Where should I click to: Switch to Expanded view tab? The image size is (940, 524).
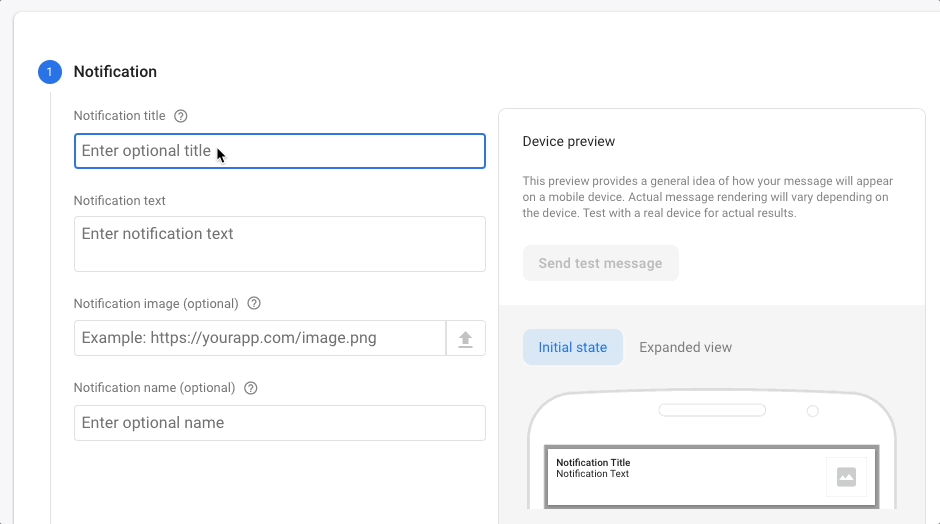point(685,347)
